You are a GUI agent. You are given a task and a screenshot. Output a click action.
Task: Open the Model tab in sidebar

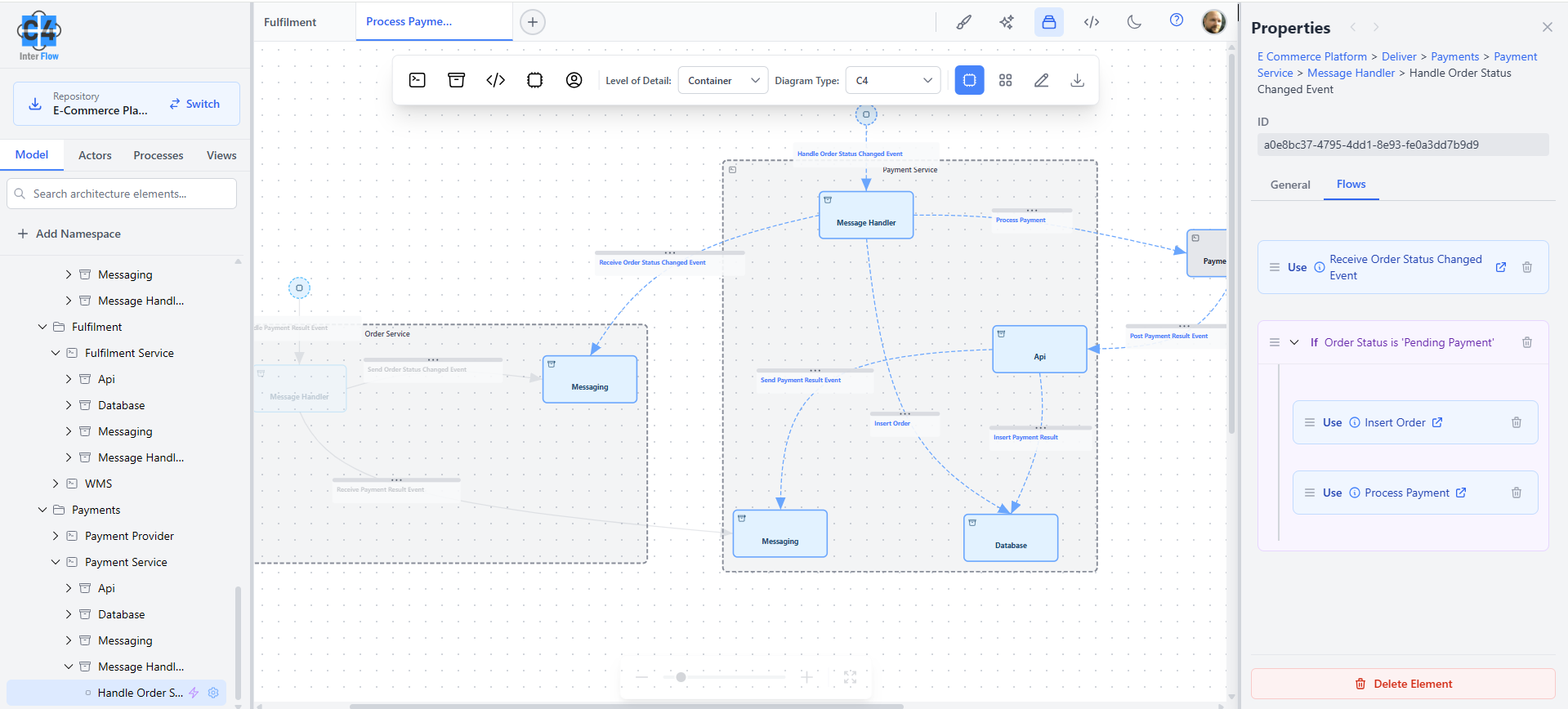click(32, 154)
